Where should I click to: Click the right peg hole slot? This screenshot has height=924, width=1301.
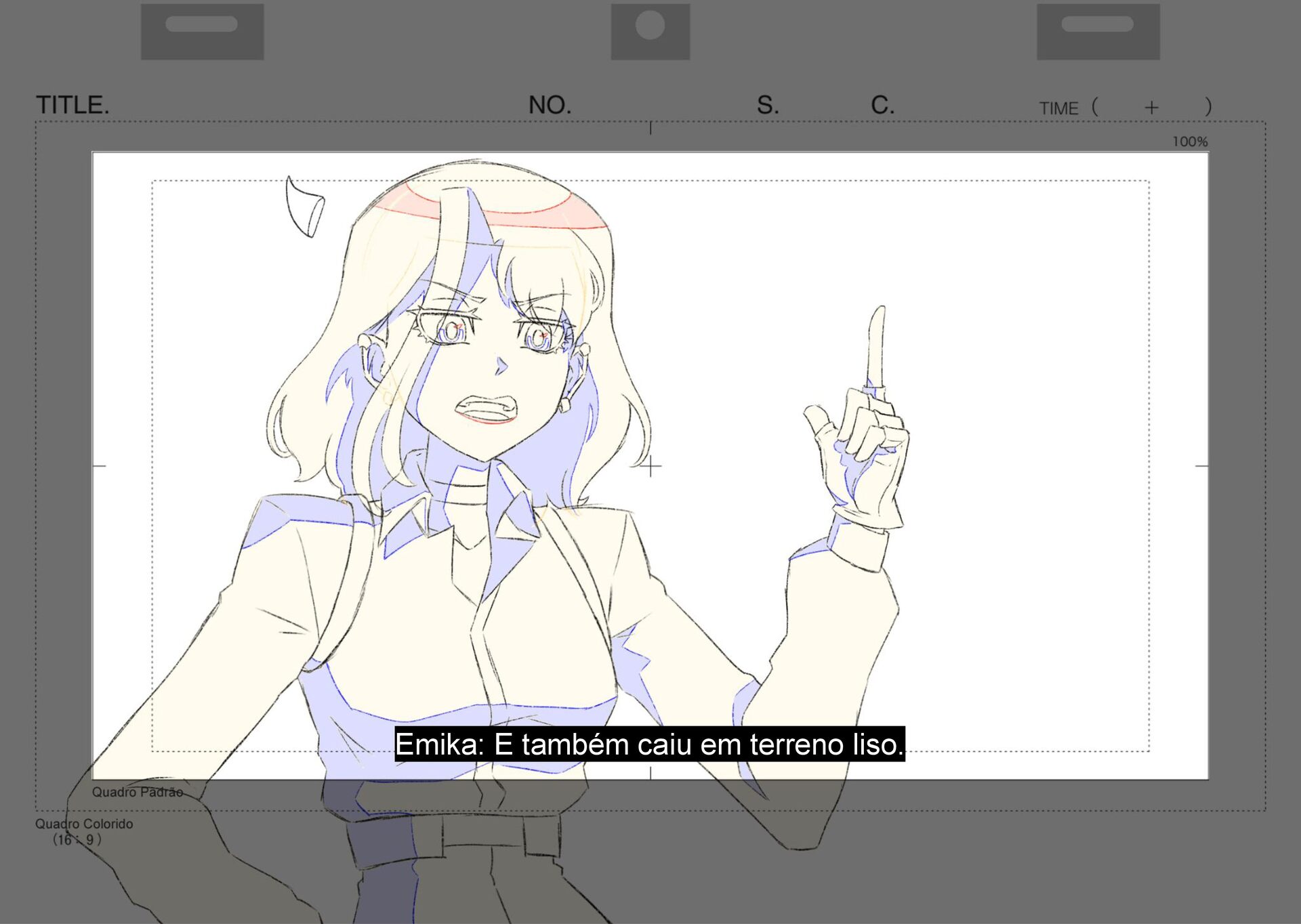pos(1097,24)
